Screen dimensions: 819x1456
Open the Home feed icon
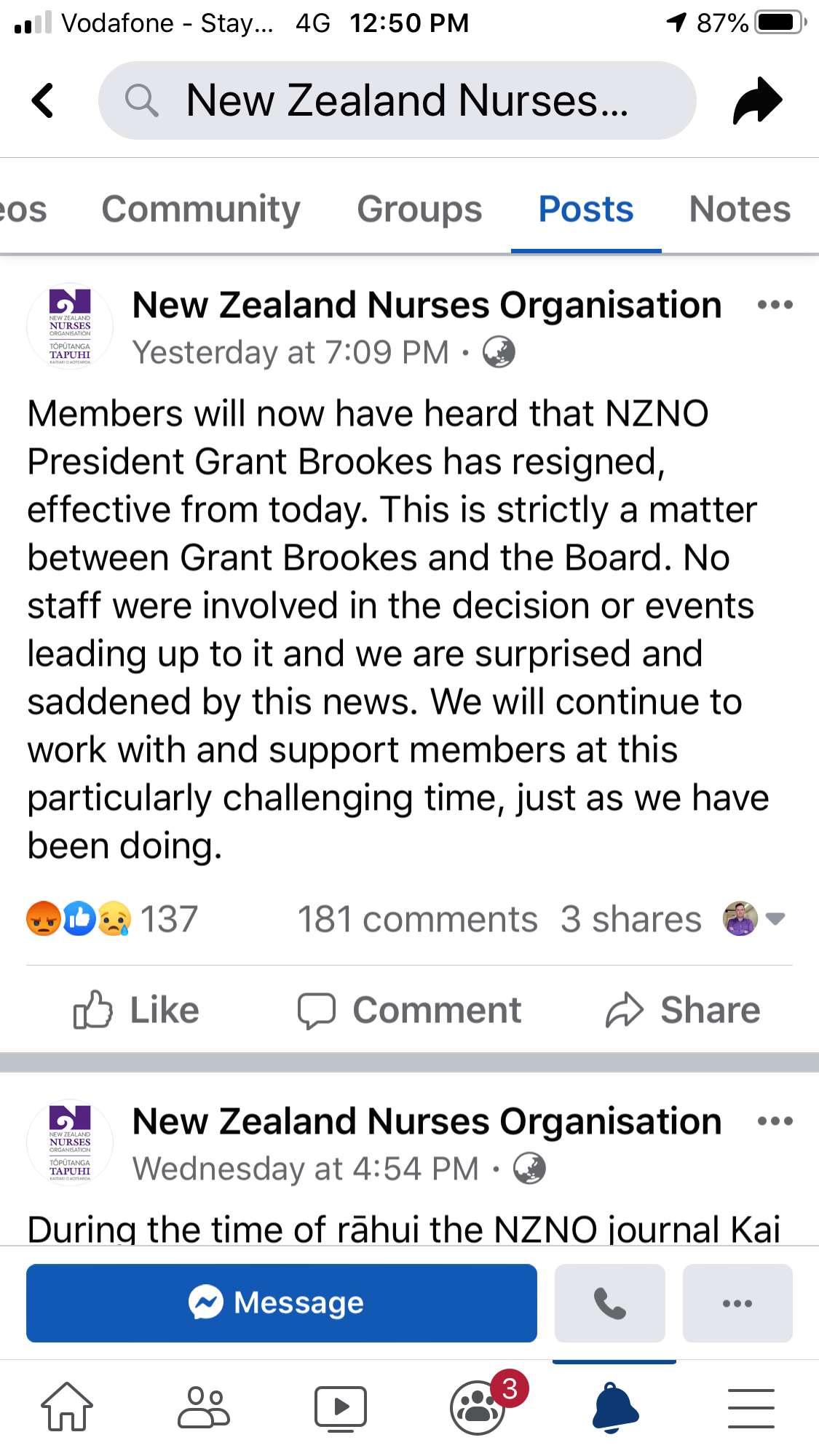pyautogui.click(x=67, y=1406)
